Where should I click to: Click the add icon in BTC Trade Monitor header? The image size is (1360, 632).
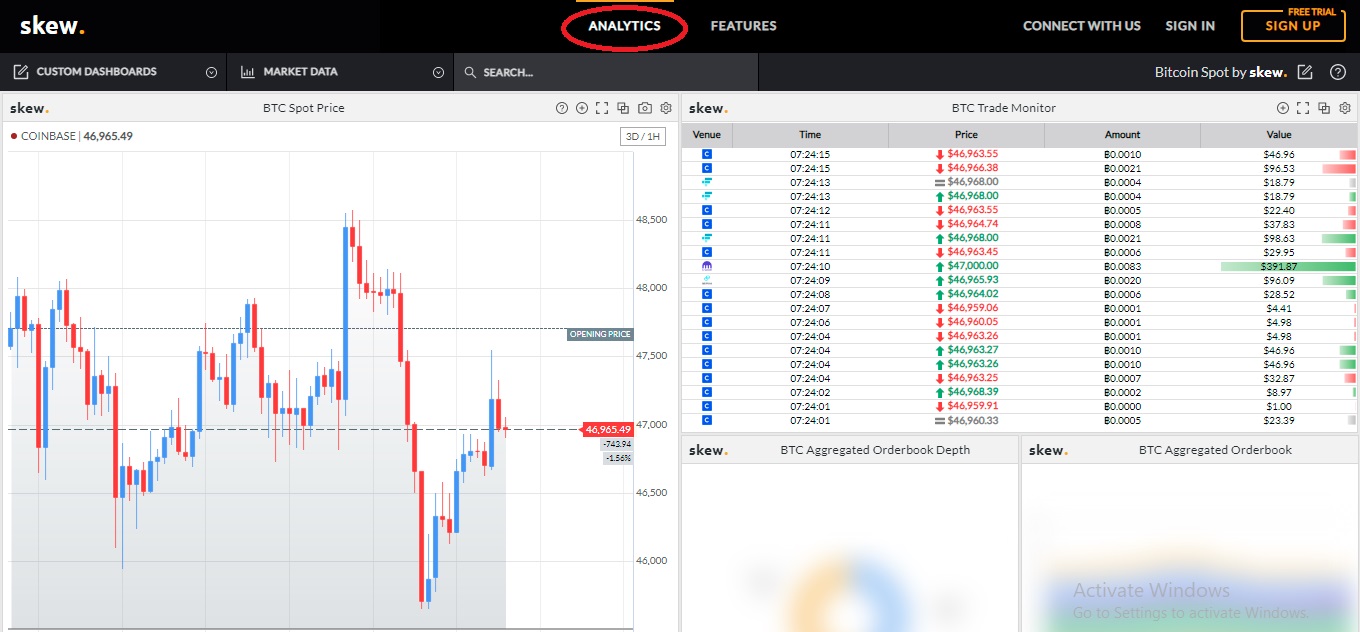pyautogui.click(x=1283, y=108)
